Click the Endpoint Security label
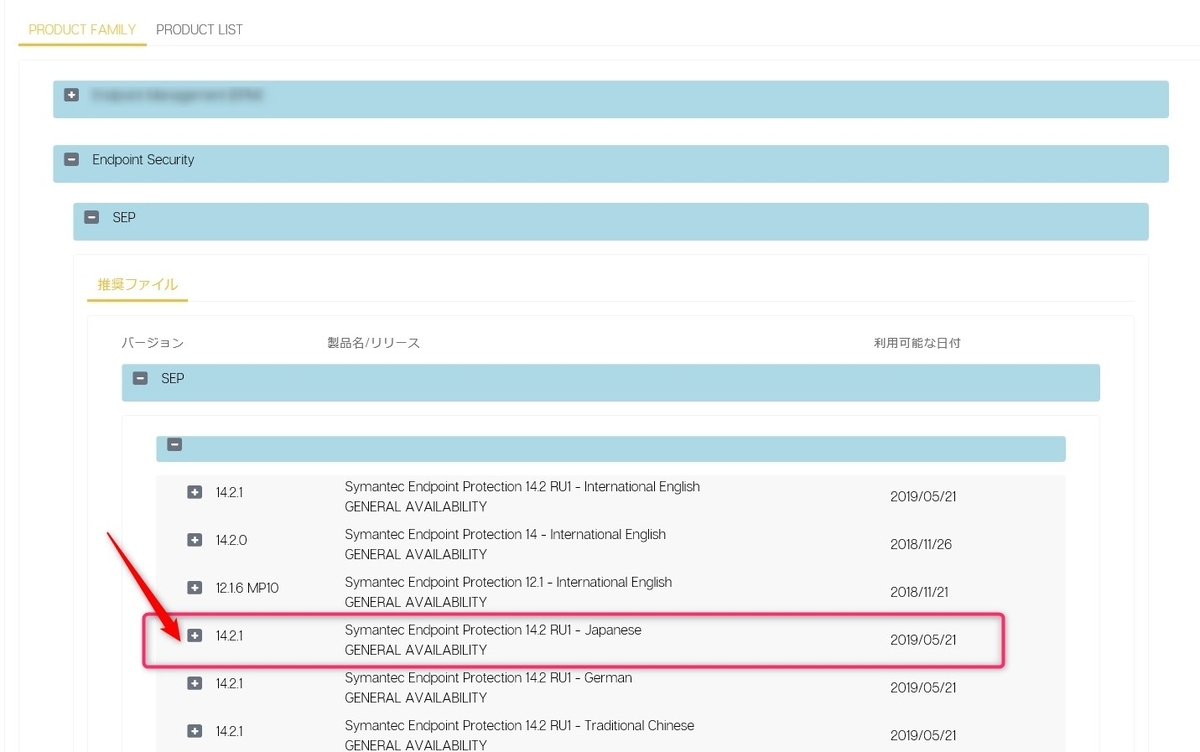Viewport: 1200px width, 752px height. coord(143,160)
